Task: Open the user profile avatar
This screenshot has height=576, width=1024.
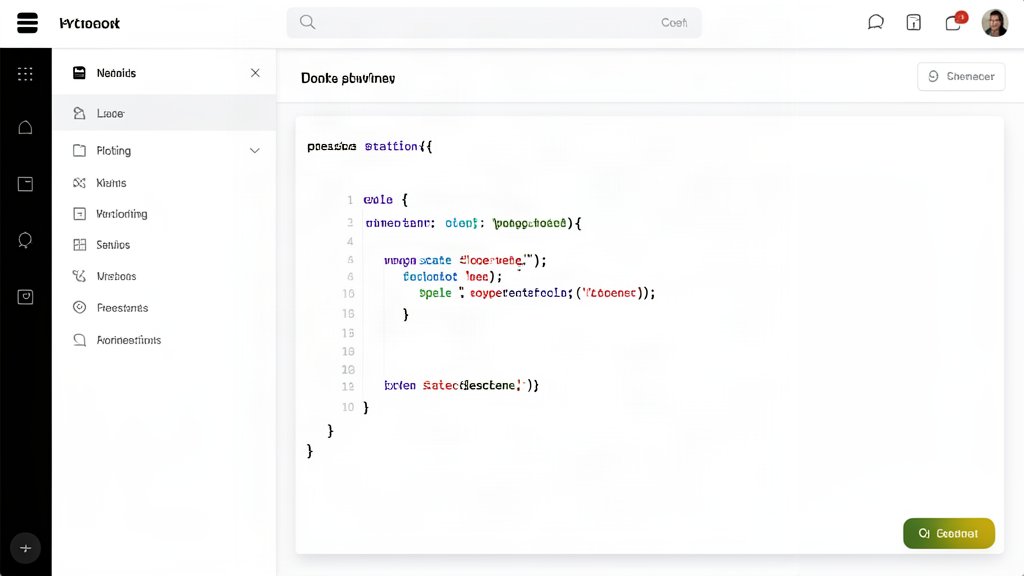Action: pos(995,23)
